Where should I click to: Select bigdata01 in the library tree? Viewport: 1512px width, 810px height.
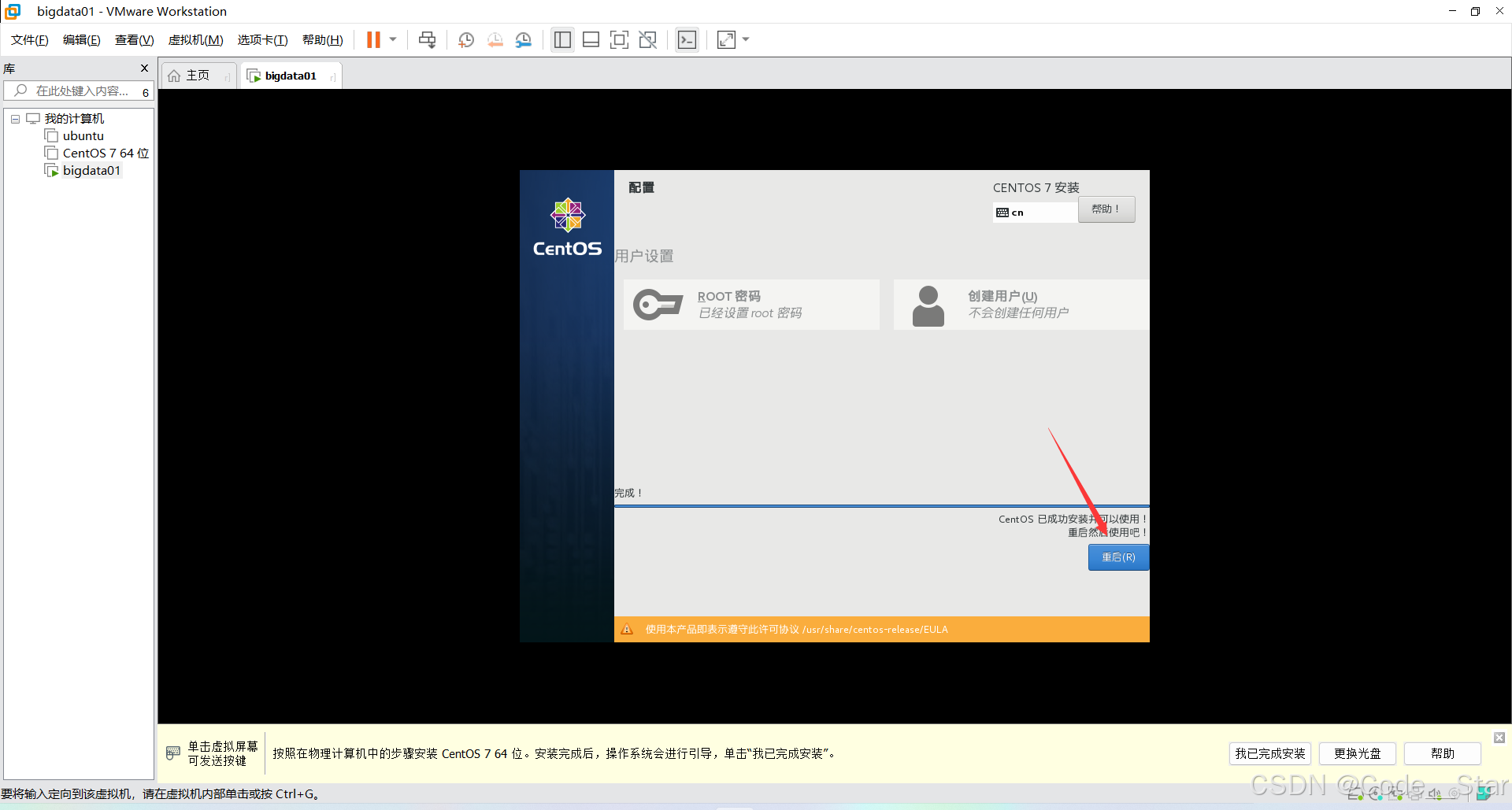pos(91,171)
